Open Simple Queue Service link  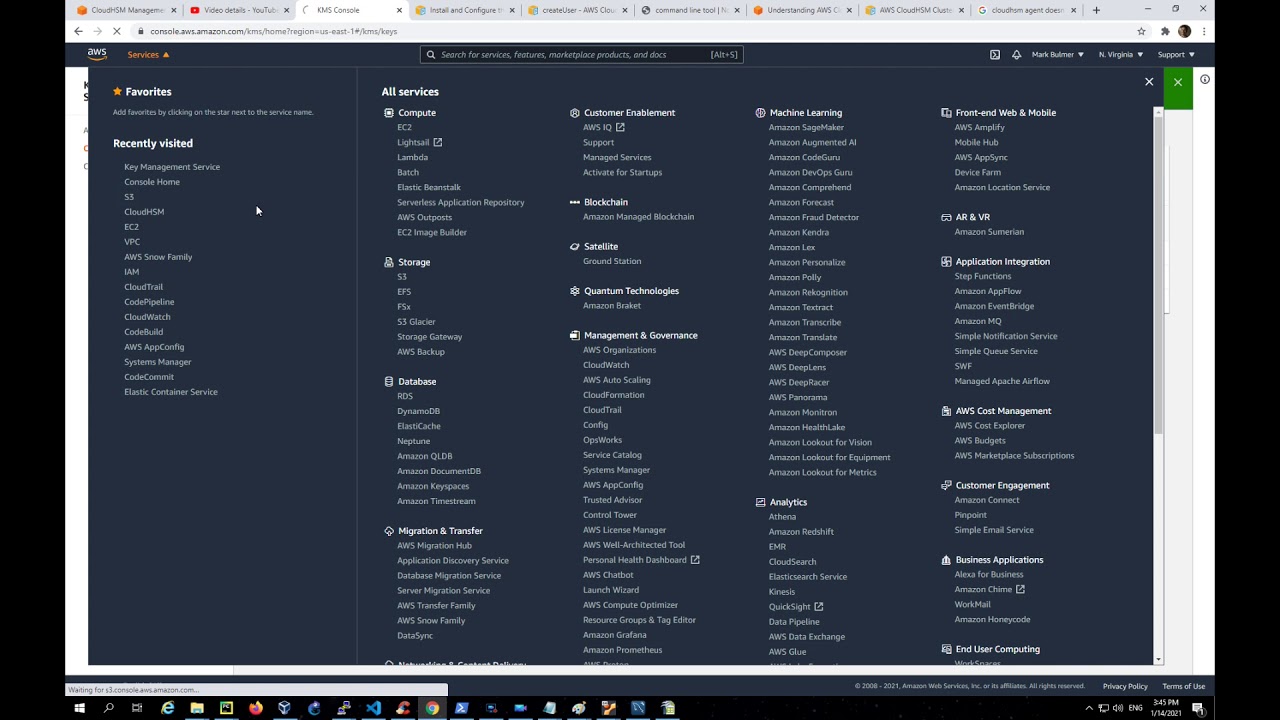tap(996, 351)
